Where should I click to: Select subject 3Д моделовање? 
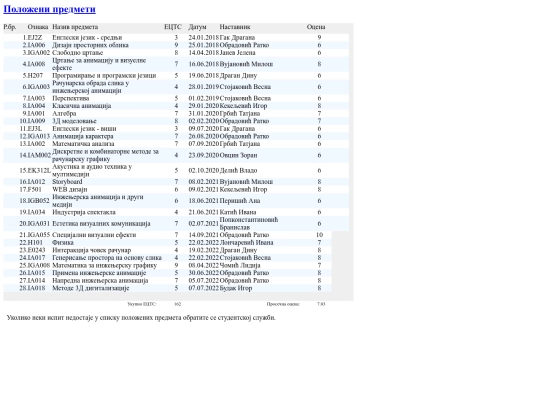pos(74,121)
